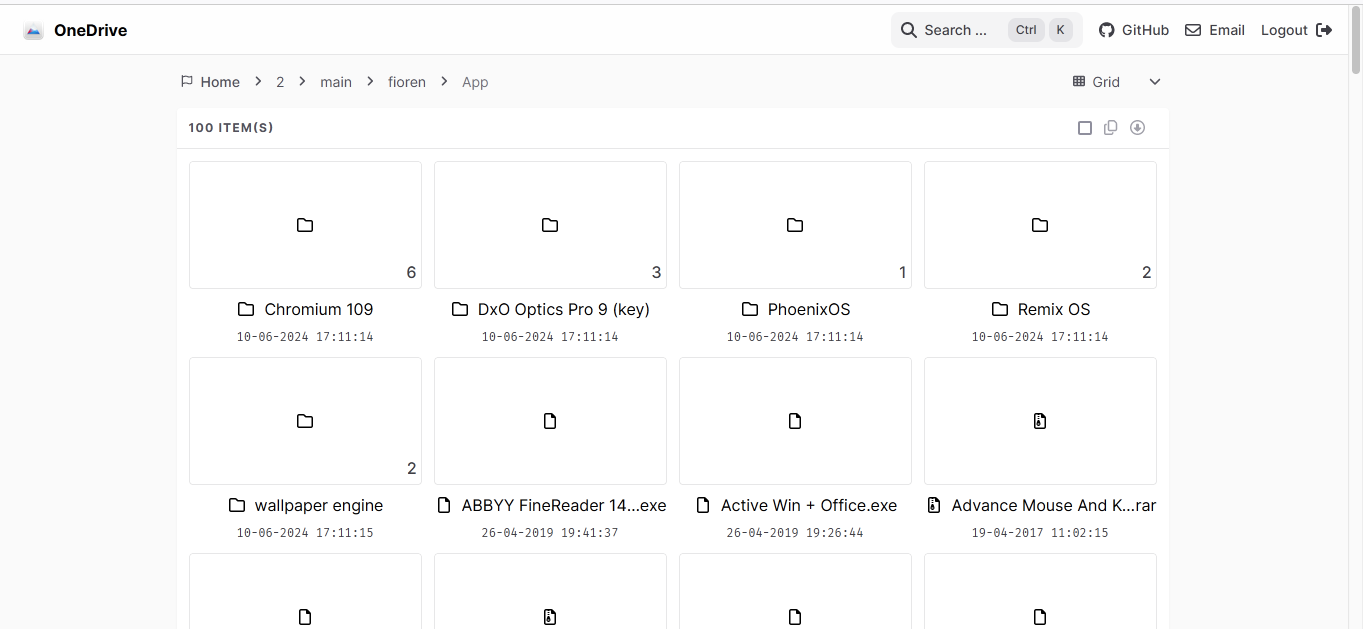Click item count 6 on Chromium 109 card
The height and width of the screenshot is (629, 1363).
(x=411, y=272)
